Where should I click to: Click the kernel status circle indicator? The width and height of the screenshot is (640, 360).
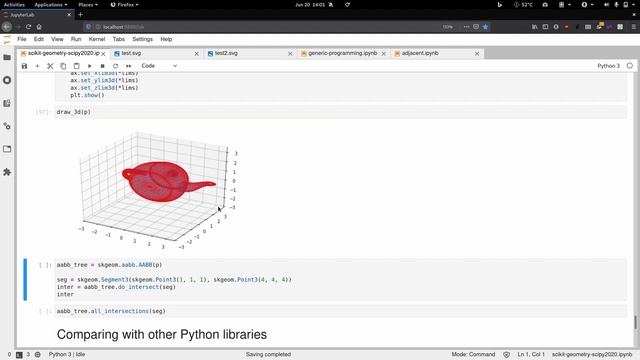[630, 66]
